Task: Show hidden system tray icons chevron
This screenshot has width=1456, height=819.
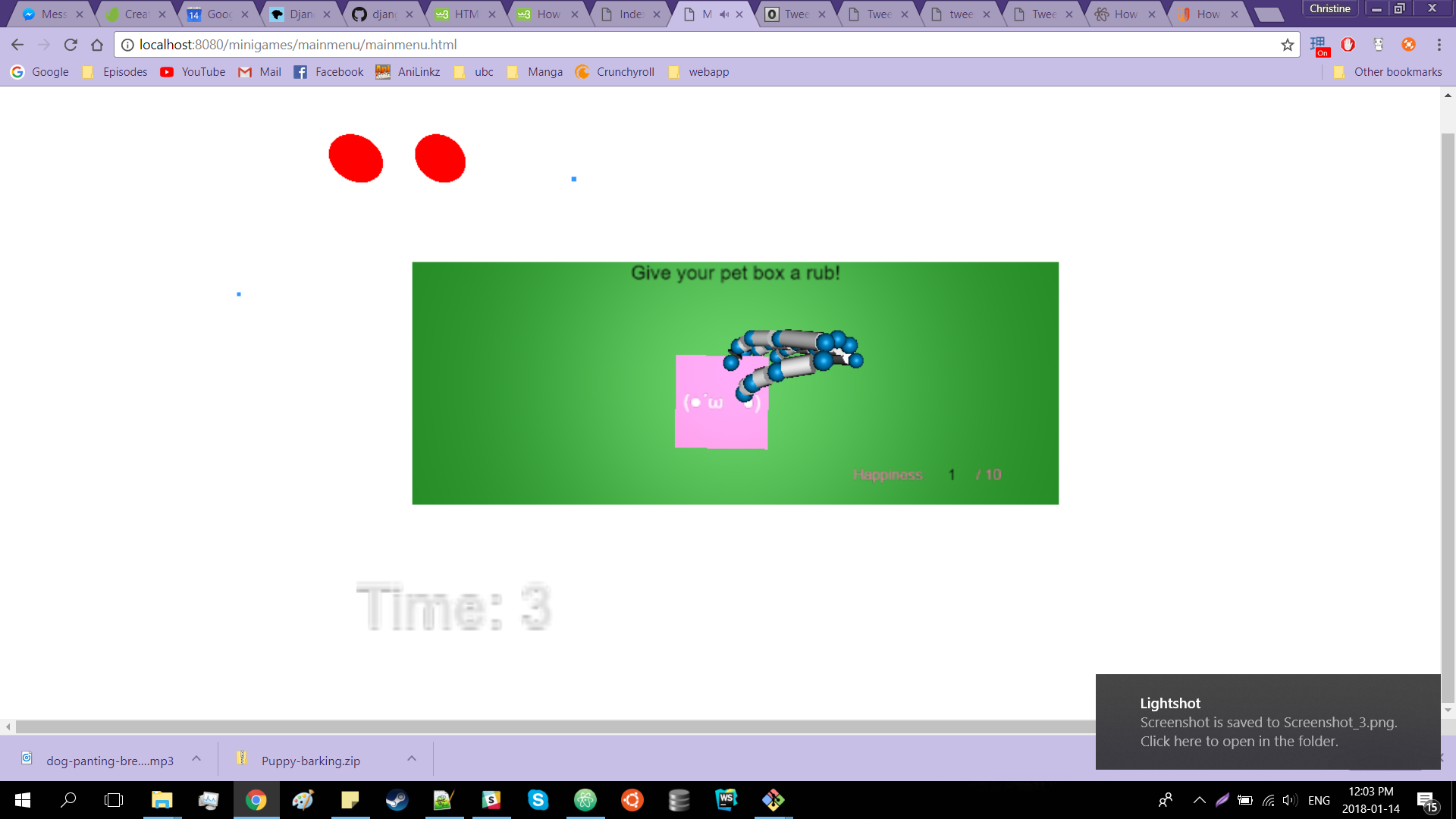Action: coord(1199,800)
